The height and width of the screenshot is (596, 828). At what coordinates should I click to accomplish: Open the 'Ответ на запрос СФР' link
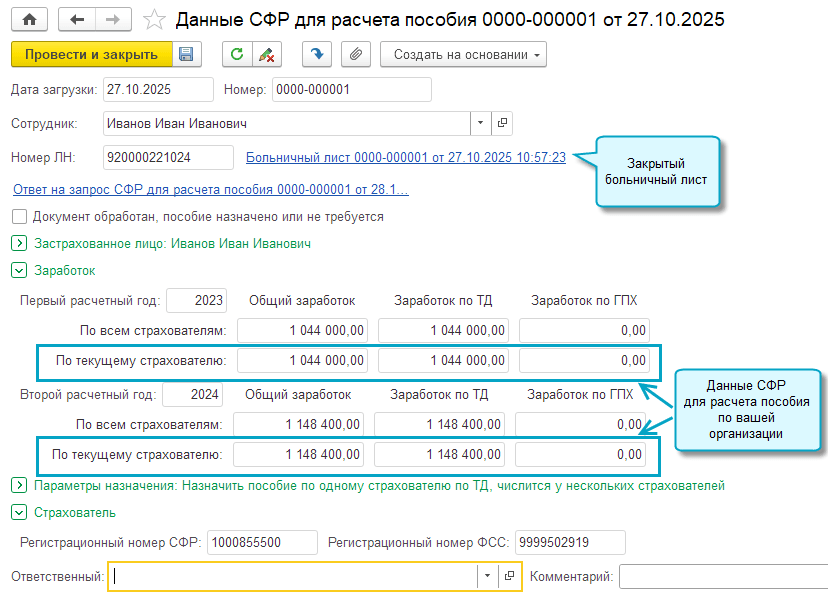210,189
